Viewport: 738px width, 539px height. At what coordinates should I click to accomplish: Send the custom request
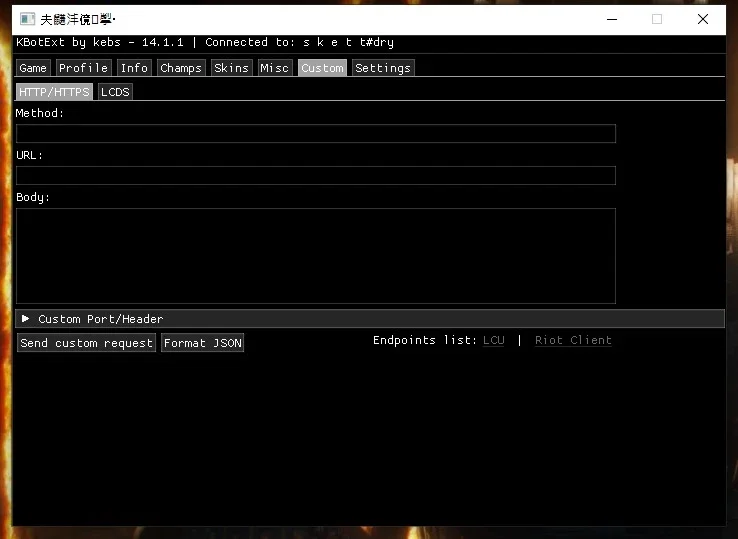pyautogui.click(x=87, y=343)
